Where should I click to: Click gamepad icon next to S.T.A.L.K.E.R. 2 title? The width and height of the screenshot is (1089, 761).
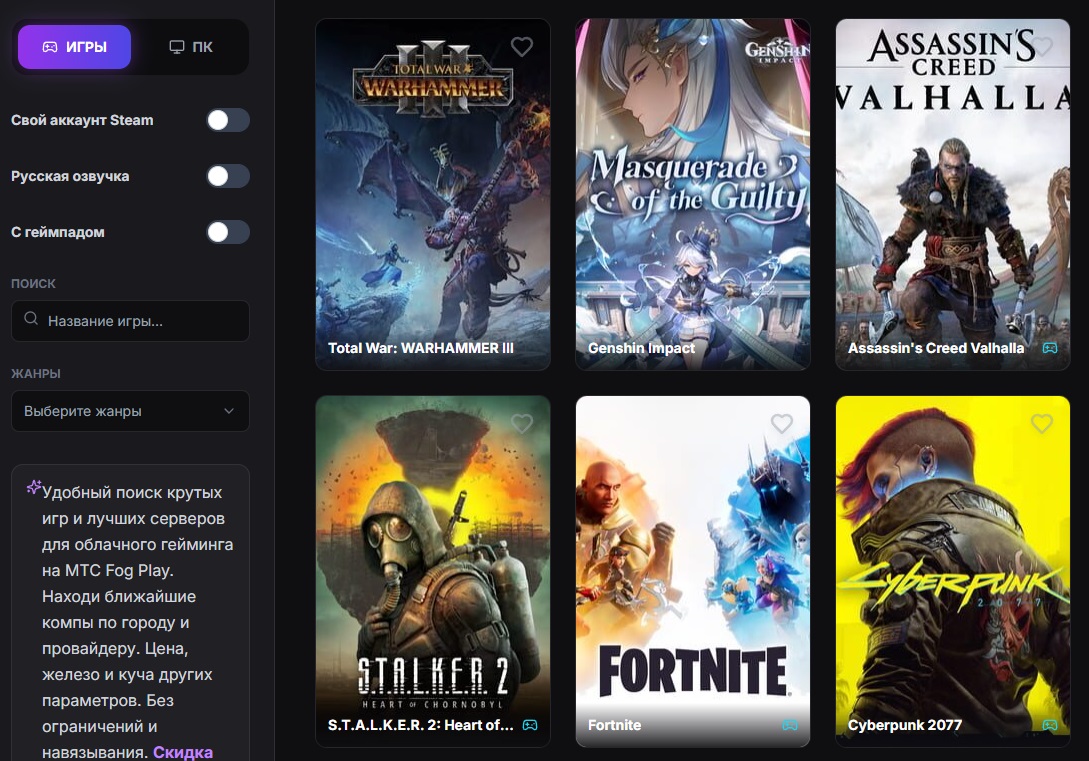click(530, 725)
